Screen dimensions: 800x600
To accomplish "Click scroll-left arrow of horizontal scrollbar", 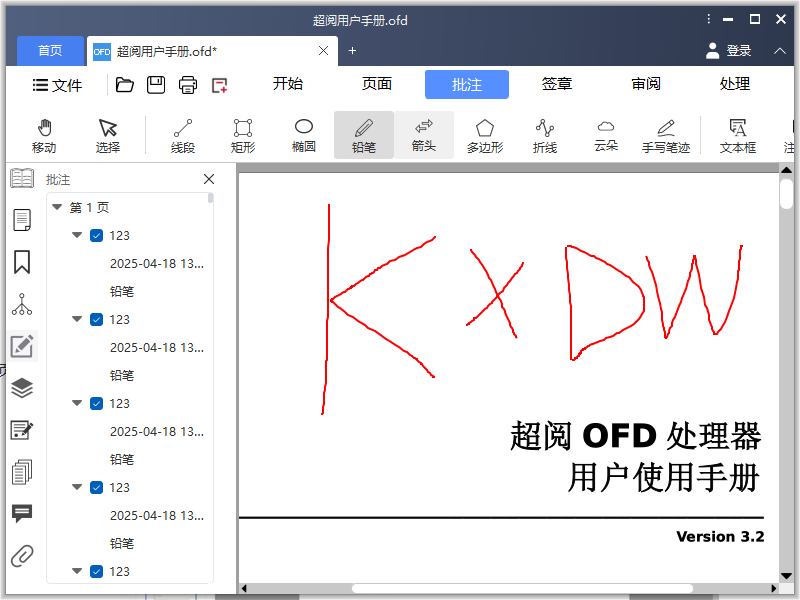I will click(244, 588).
